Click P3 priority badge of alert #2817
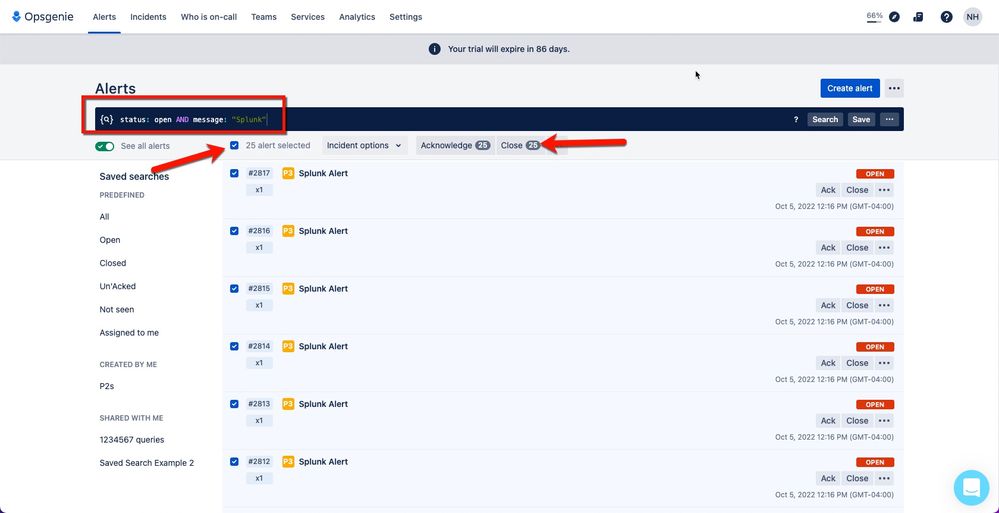 pyautogui.click(x=288, y=173)
